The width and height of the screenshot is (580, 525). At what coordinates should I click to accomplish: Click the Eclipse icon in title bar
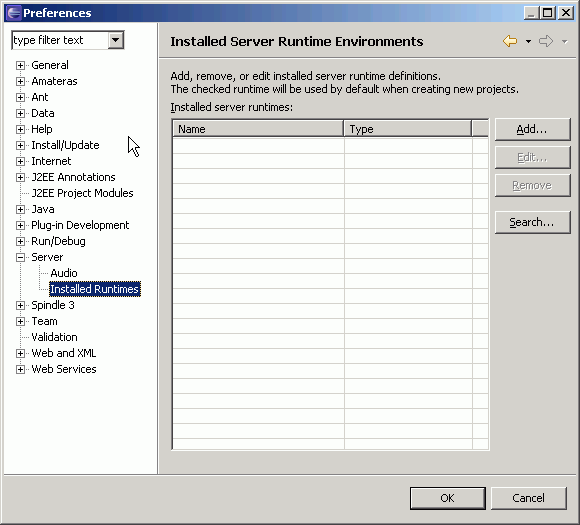[14, 13]
